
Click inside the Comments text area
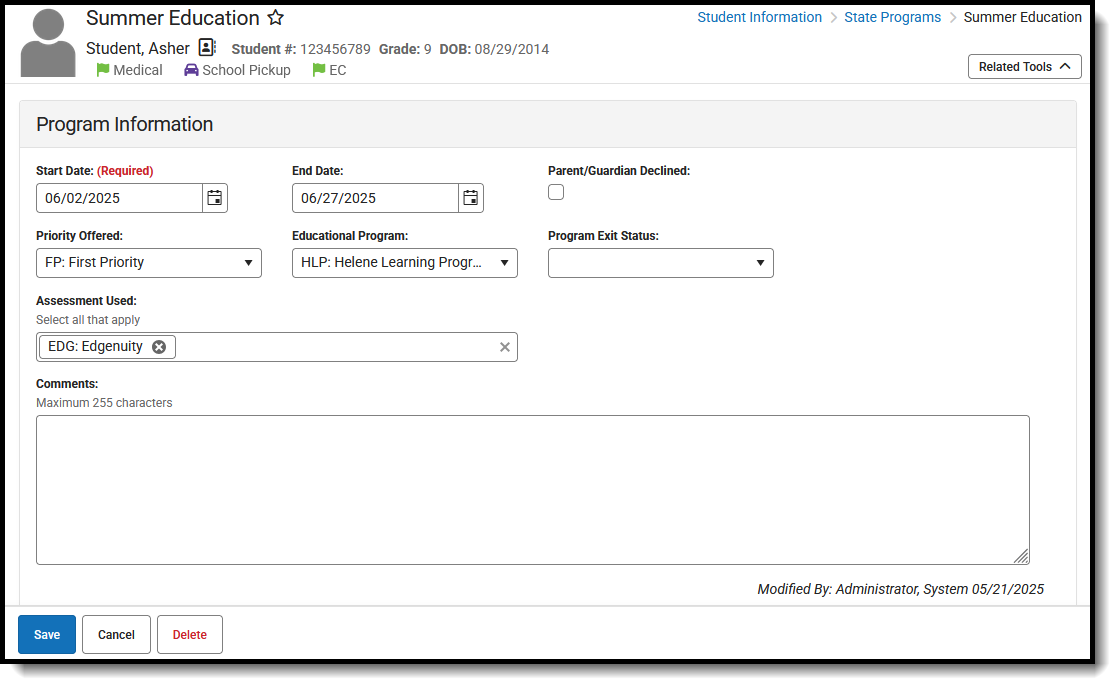pos(533,490)
